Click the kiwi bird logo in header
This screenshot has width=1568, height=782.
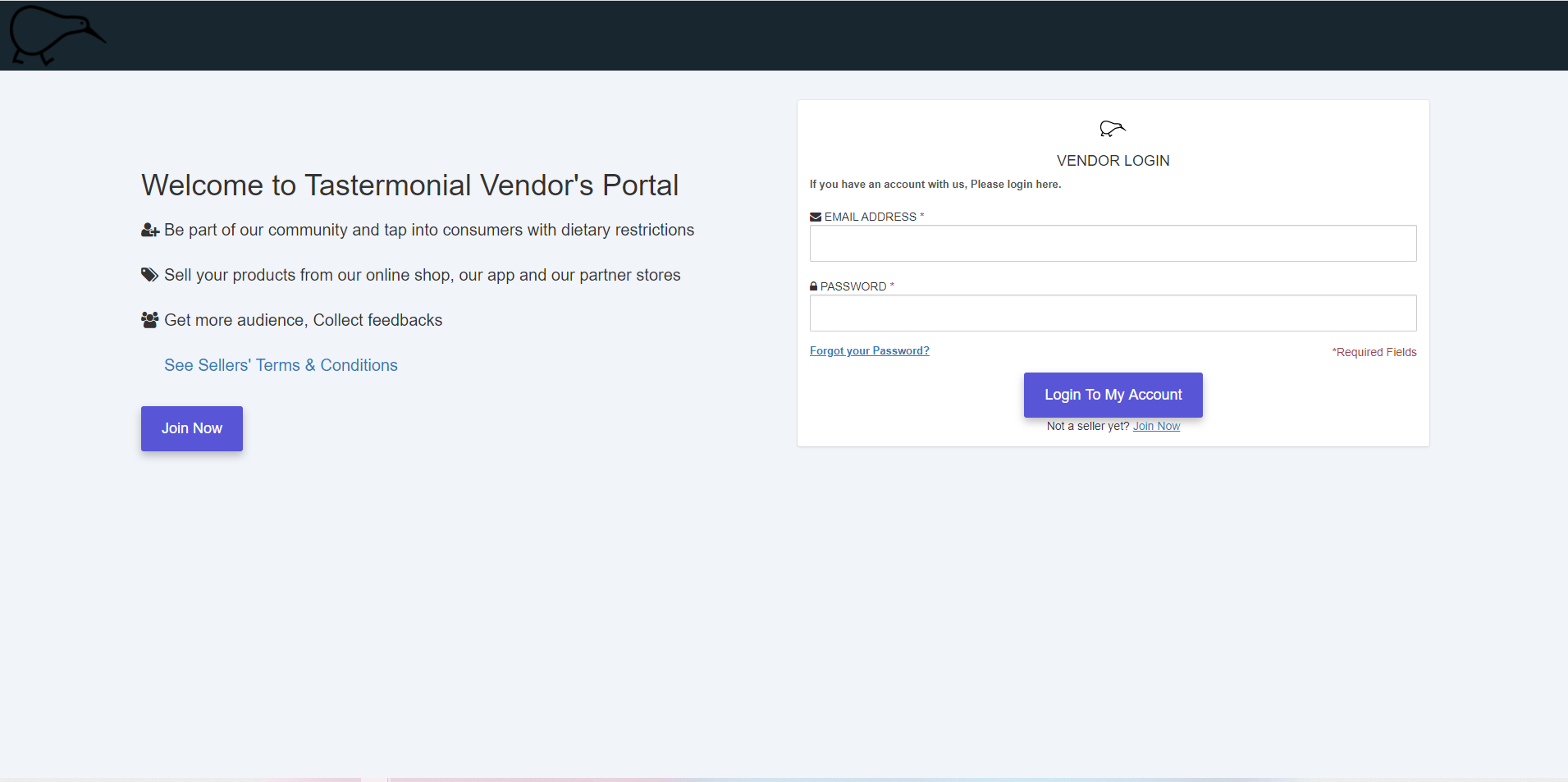57,35
